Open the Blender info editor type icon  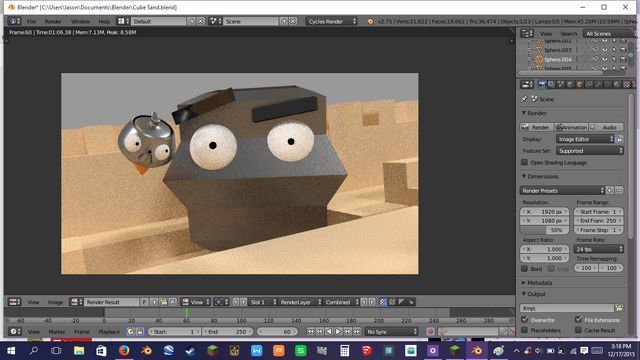pos(15,21)
